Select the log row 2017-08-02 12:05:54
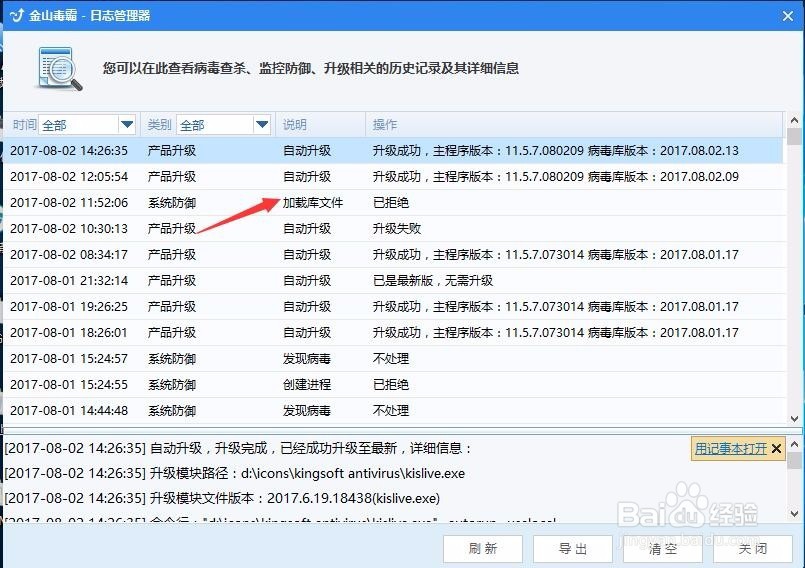Image resolution: width=805 pixels, height=568 pixels. pos(393,177)
